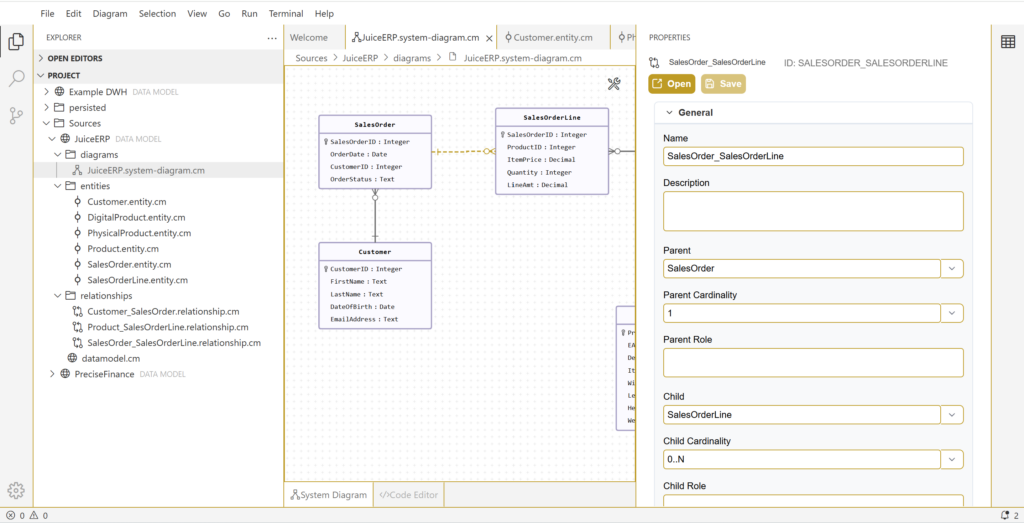Open the Selection menu
Viewport: 1024px width, 523px height.
coord(157,14)
